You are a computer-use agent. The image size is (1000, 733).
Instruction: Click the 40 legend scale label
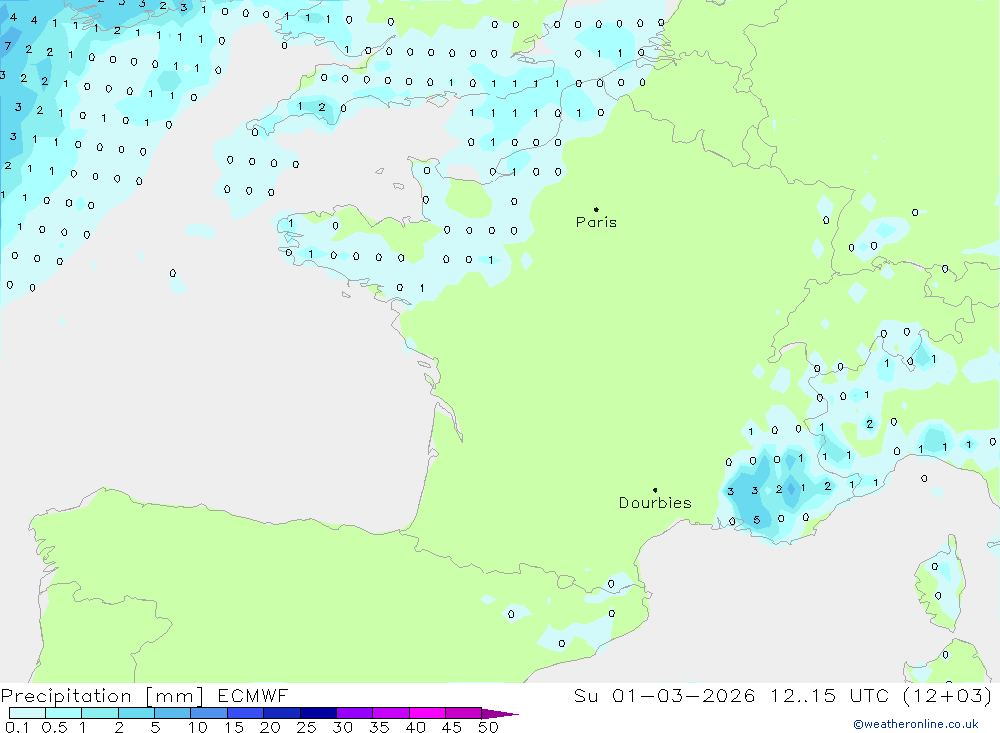point(416,727)
